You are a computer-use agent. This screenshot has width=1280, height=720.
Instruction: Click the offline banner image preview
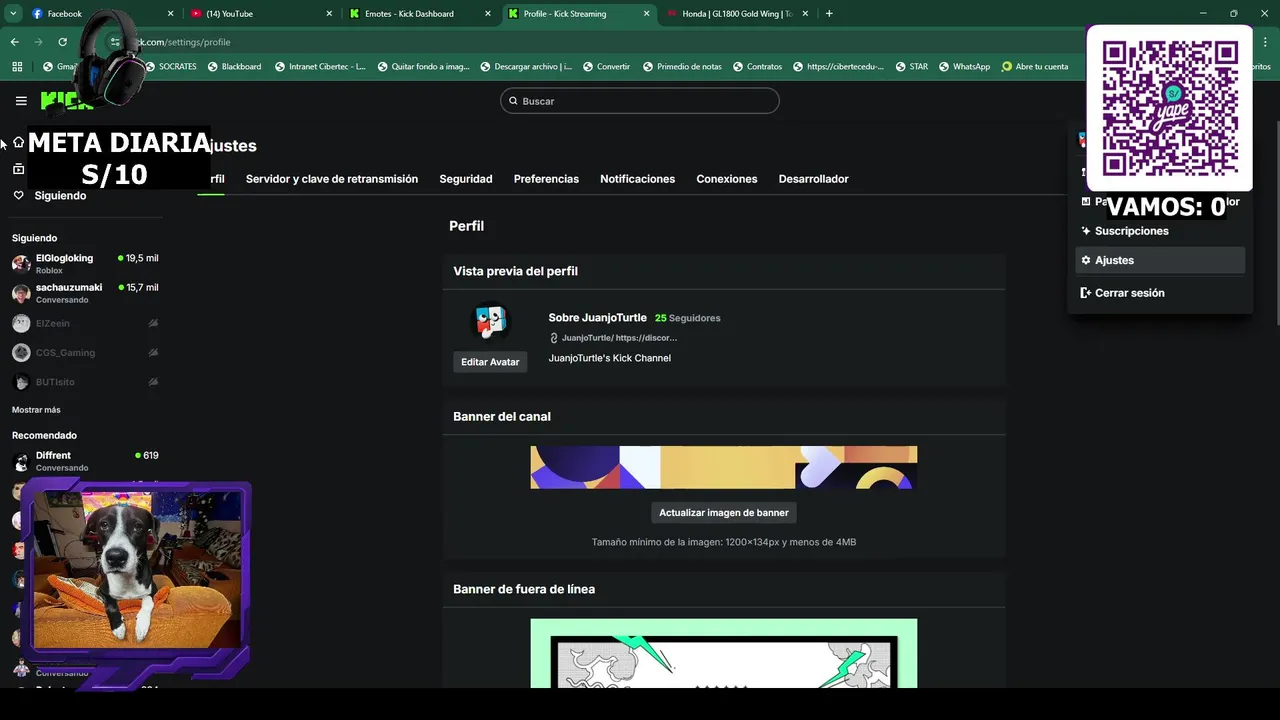tap(724, 653)
